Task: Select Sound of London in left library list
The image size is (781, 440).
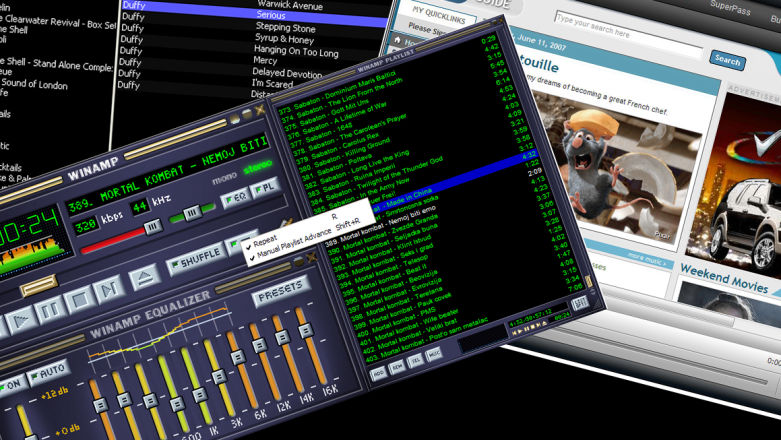Action: tap(34, 84)
